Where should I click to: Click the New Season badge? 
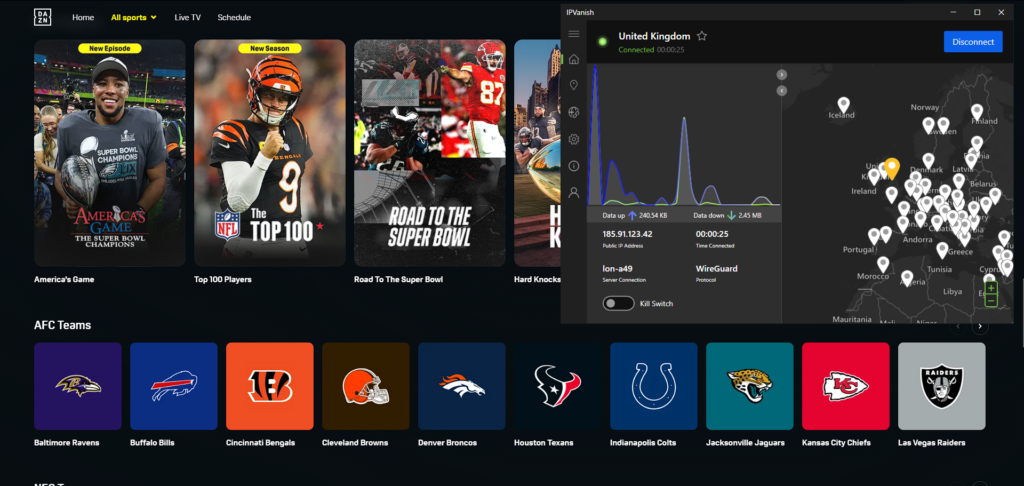point(270,48)
